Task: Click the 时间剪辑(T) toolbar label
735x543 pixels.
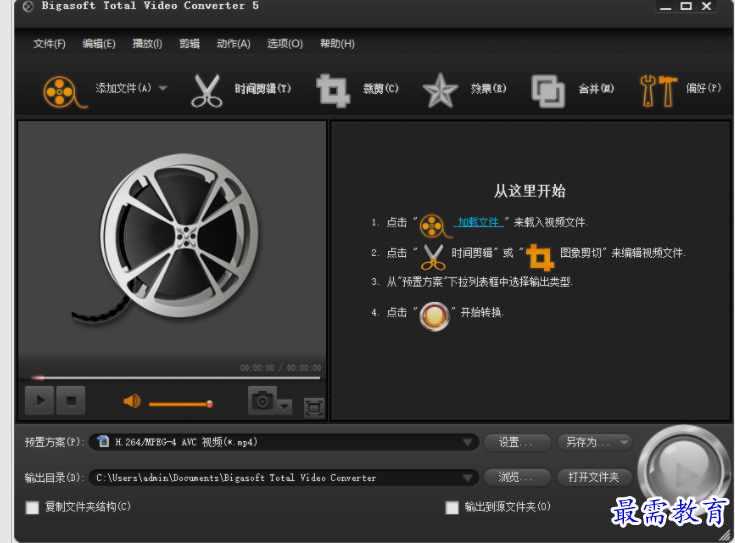Action: click(263, 89)
